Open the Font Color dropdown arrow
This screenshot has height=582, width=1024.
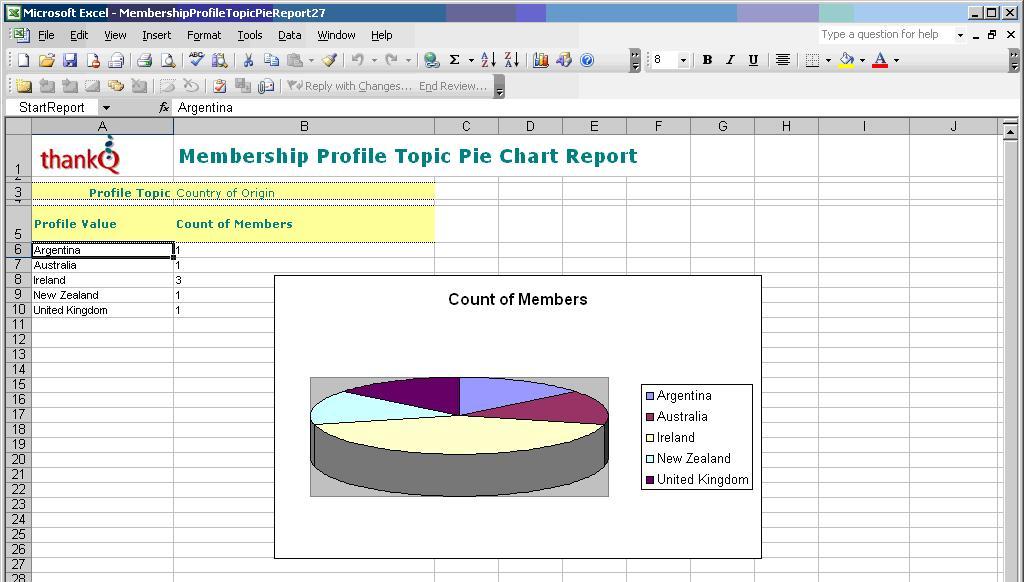[x=896, y=60]
